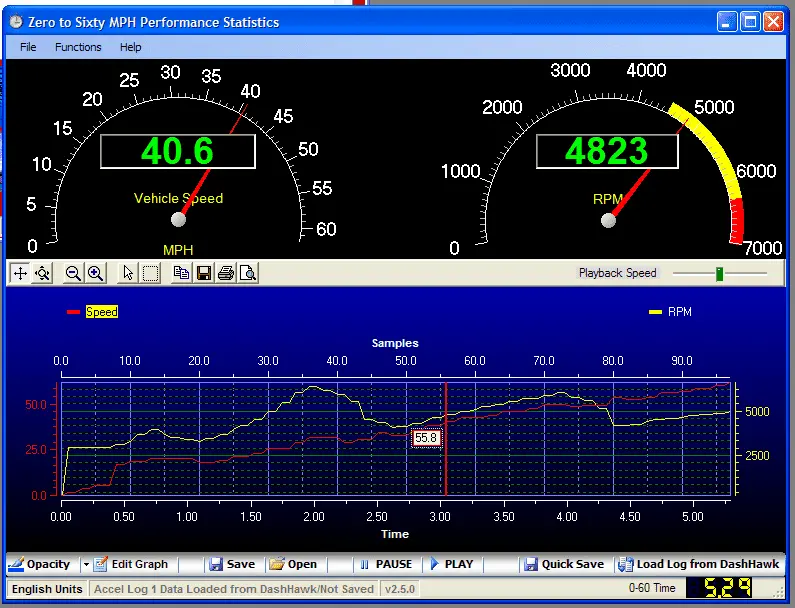Copy the graph with toolbar copy icon
Screen dimensions: 795x608
(x=181, y=273)
